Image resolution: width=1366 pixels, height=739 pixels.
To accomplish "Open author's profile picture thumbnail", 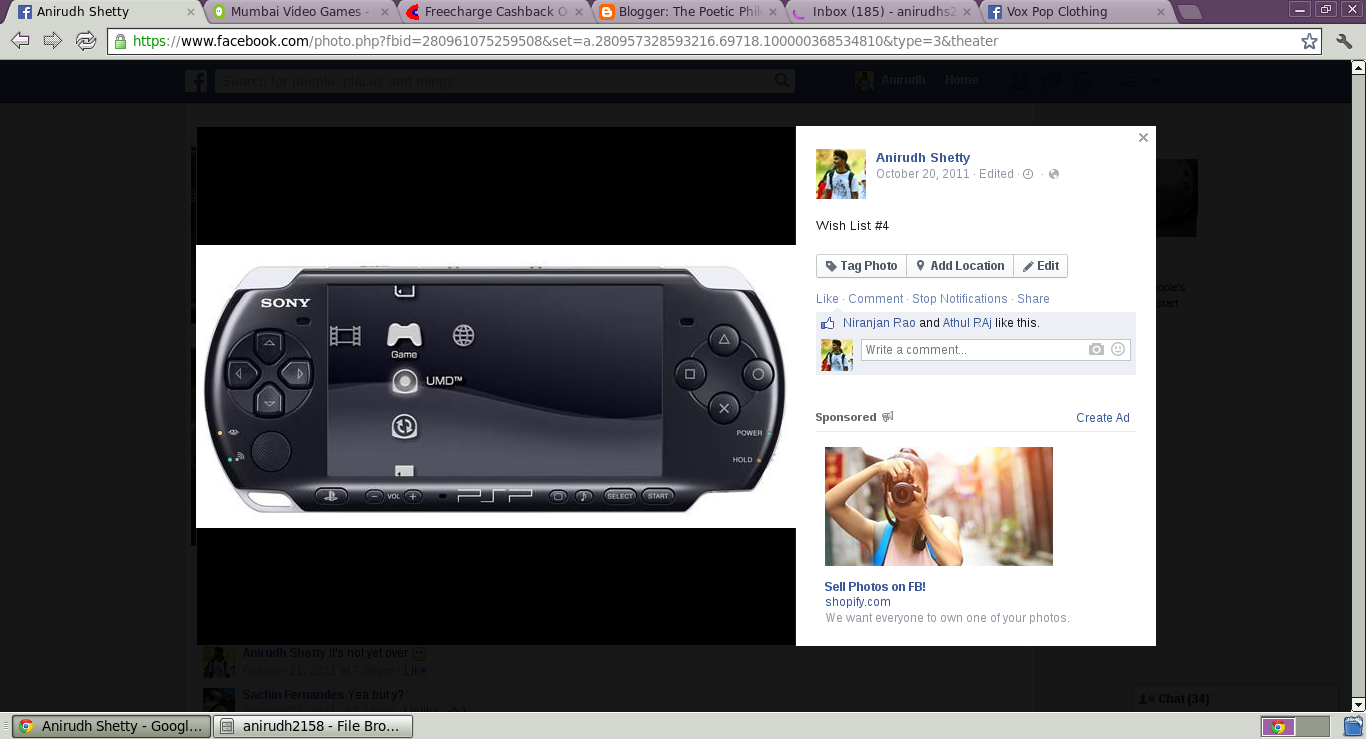I will 841,174.
